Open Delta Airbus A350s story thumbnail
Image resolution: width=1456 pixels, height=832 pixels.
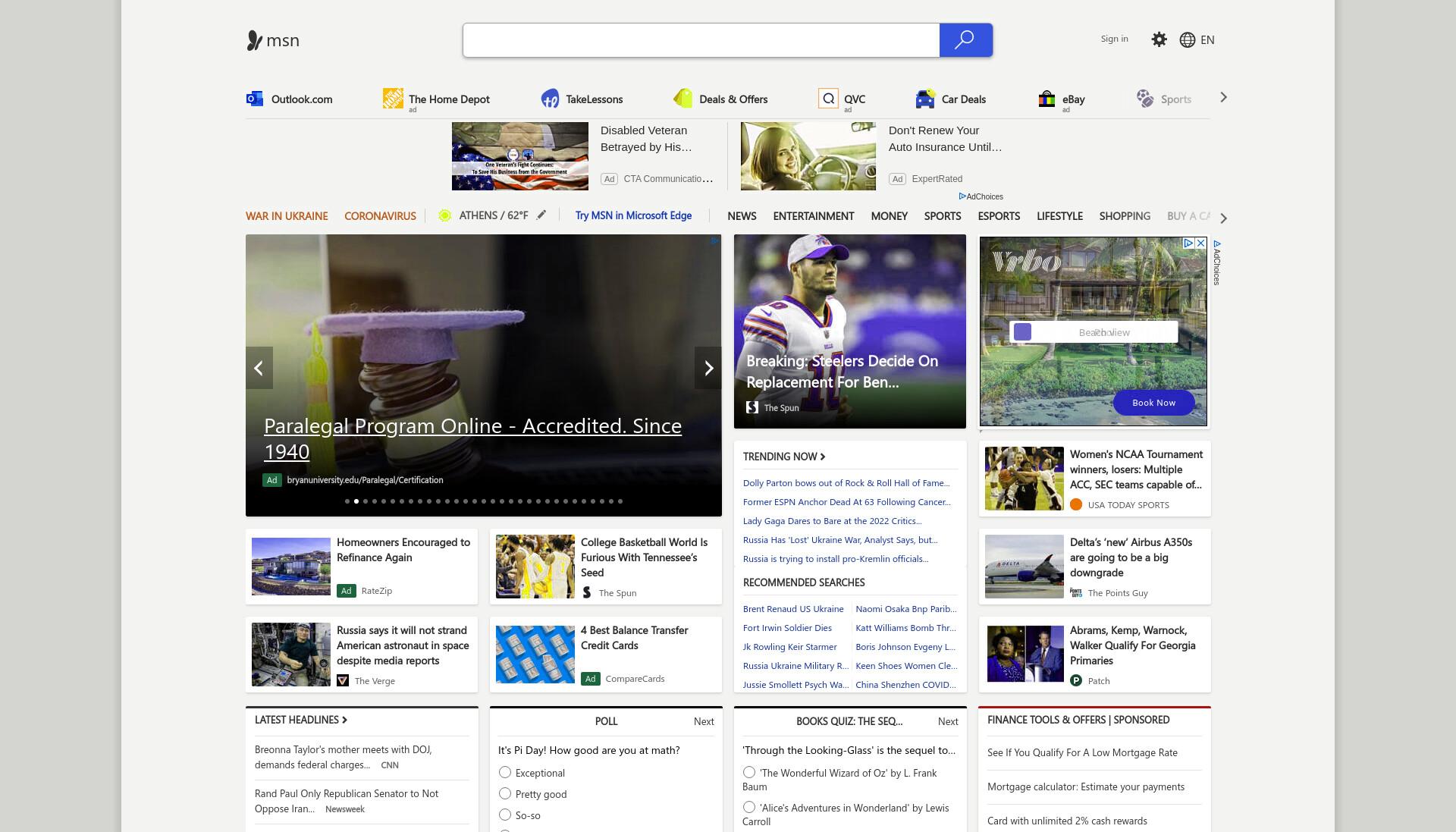click(x=1025, y=567)
